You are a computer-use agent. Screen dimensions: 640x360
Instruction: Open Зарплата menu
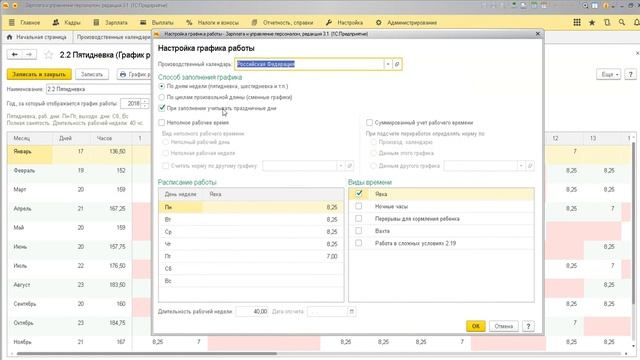tap(116, 22)
